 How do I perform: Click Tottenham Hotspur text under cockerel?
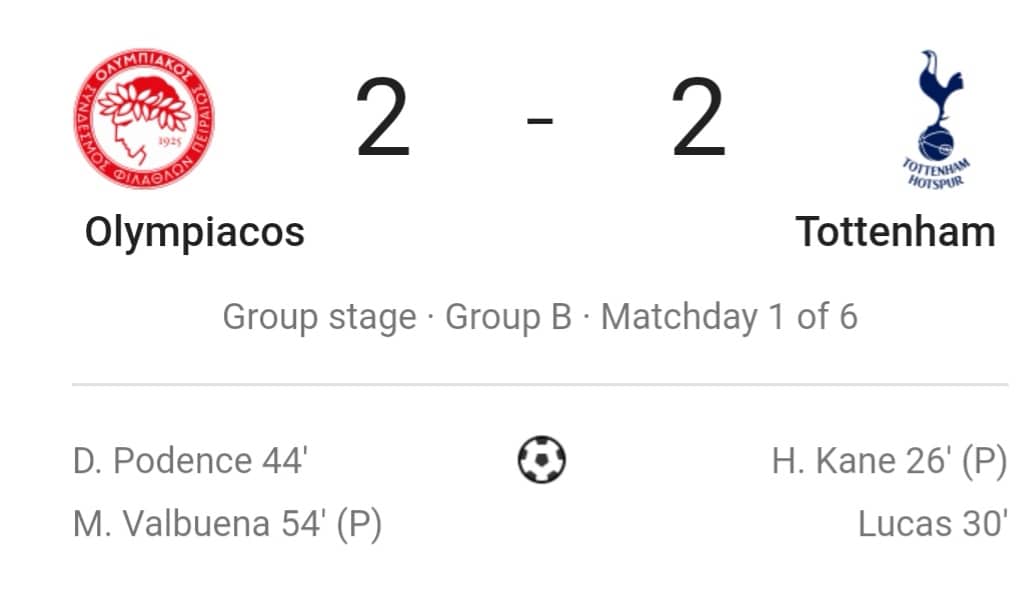tap(936, 173)
